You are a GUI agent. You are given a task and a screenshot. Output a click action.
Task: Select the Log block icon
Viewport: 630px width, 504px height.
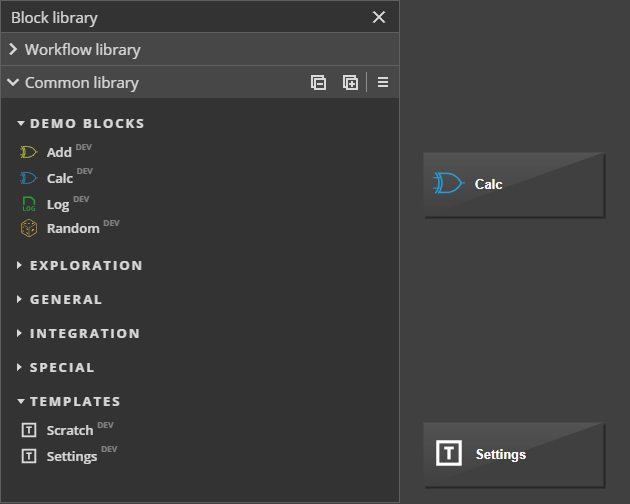click(x=29, y=204)
